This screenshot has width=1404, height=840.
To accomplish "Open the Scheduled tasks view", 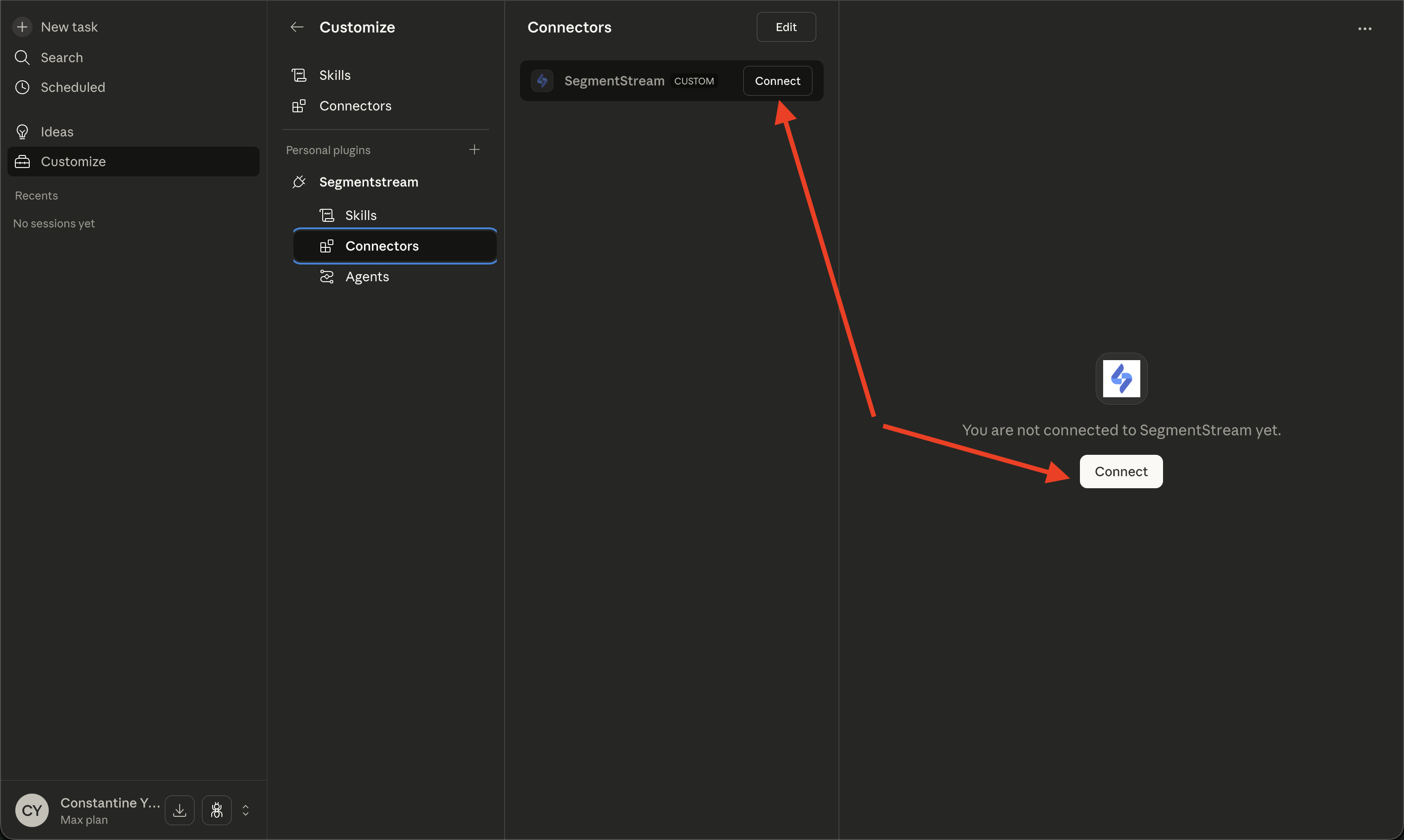I will (72, 87).
